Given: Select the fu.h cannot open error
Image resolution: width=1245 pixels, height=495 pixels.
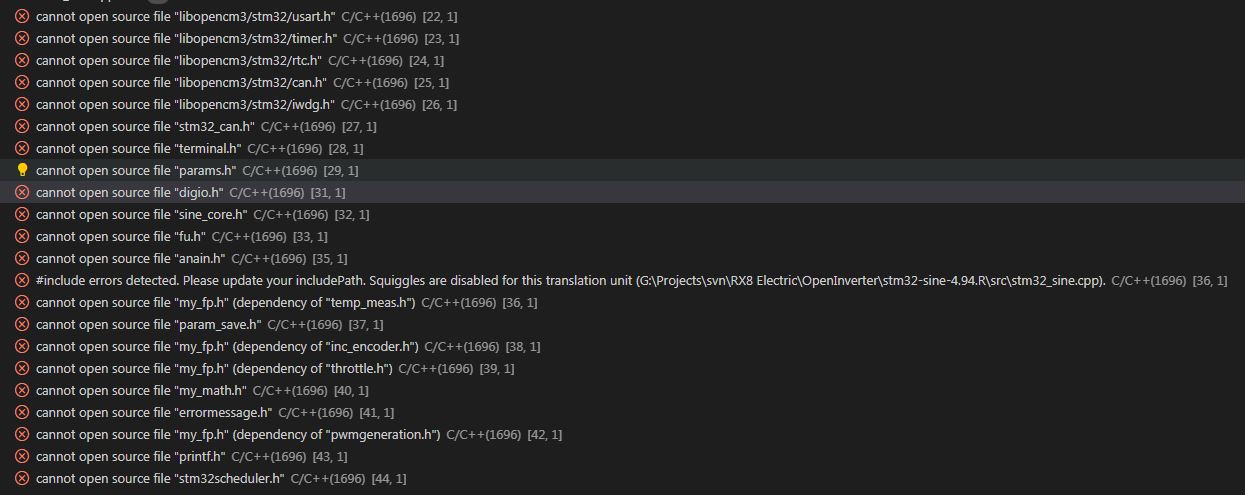Looking at the screenshot, I should (120, 236).
